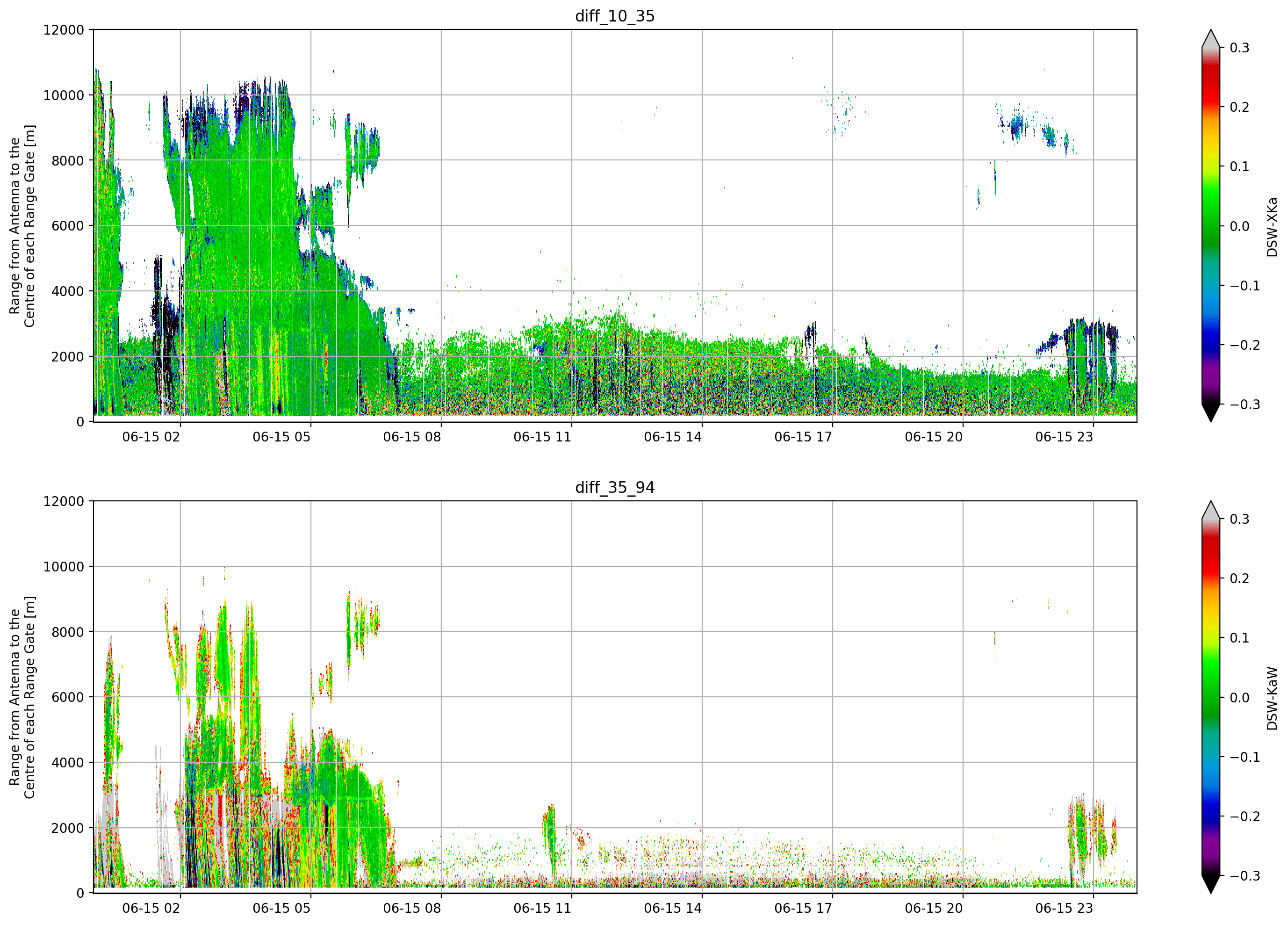Click x-tick '06-15 23' under diff_35_94 plot
This screenshot has width=1288, height=925.
pyautogui.click(x=1064, y=909)
